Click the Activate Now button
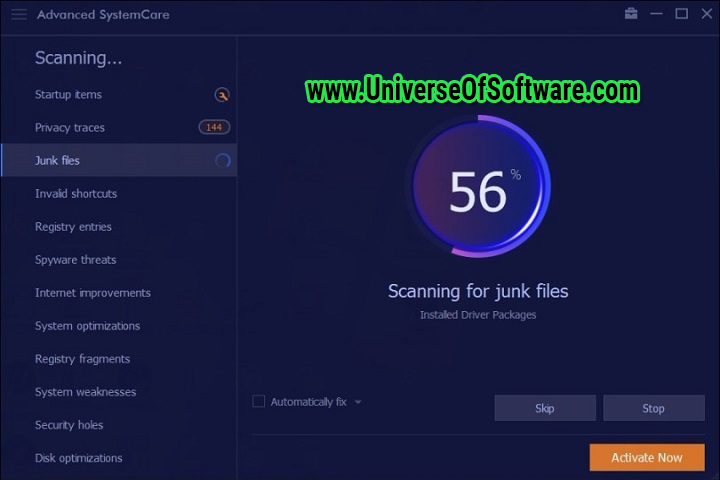Image resolution: width=720 pixels, height=480 pixels. coord(647,457)
